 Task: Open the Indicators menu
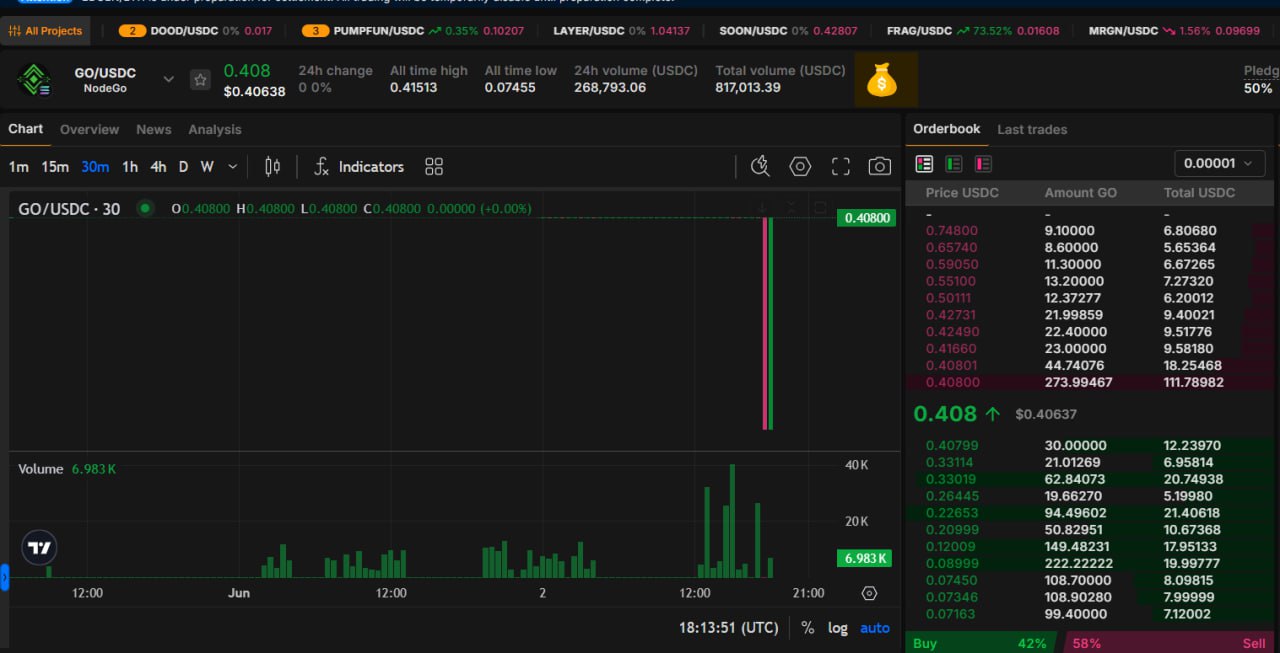[x=359, y=167]
